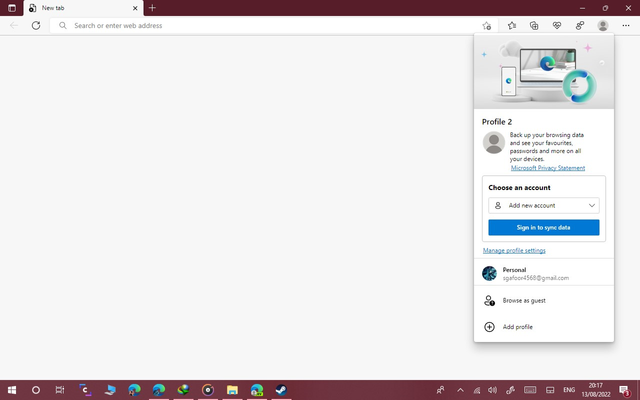Open Manage profile settings link
This screenshot has width=640, height=400.
(514, 251)
